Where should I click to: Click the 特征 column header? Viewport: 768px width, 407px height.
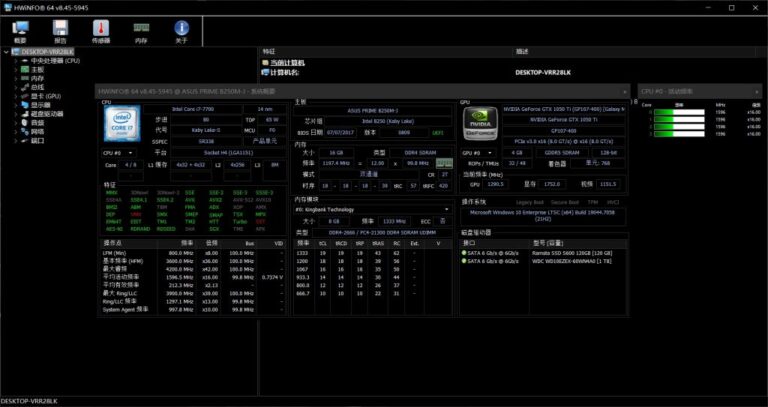[x=385, y=51]
